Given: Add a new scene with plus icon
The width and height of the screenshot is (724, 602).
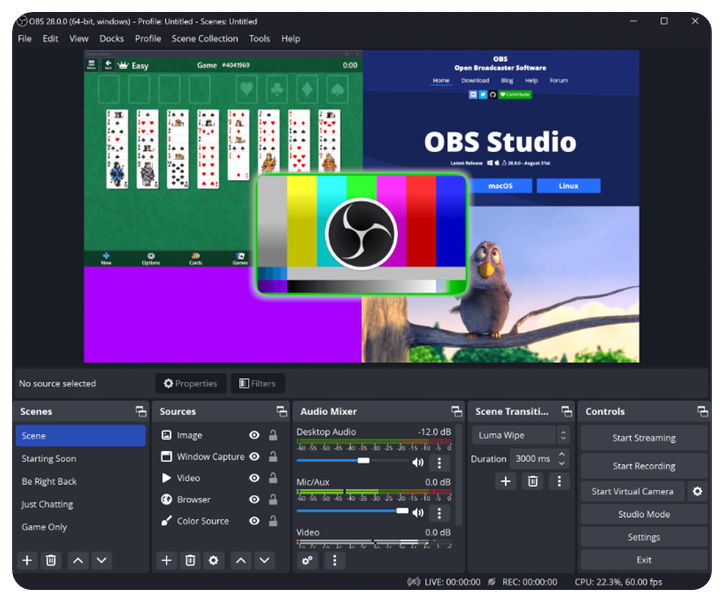Looking at the screenshot, I should pos(27,560).
